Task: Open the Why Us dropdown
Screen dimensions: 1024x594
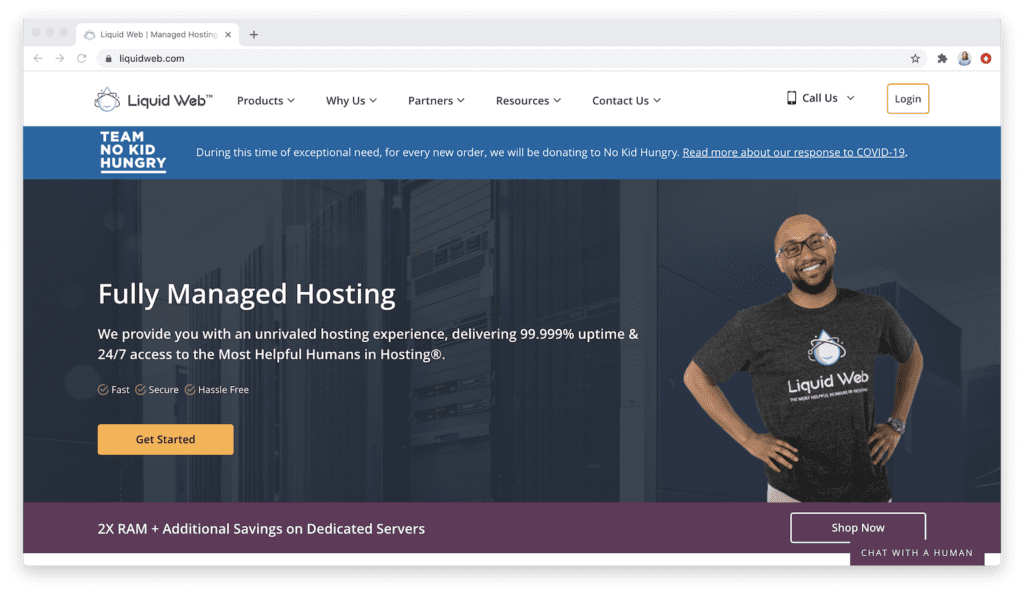Action: click(x=351, y=101)
